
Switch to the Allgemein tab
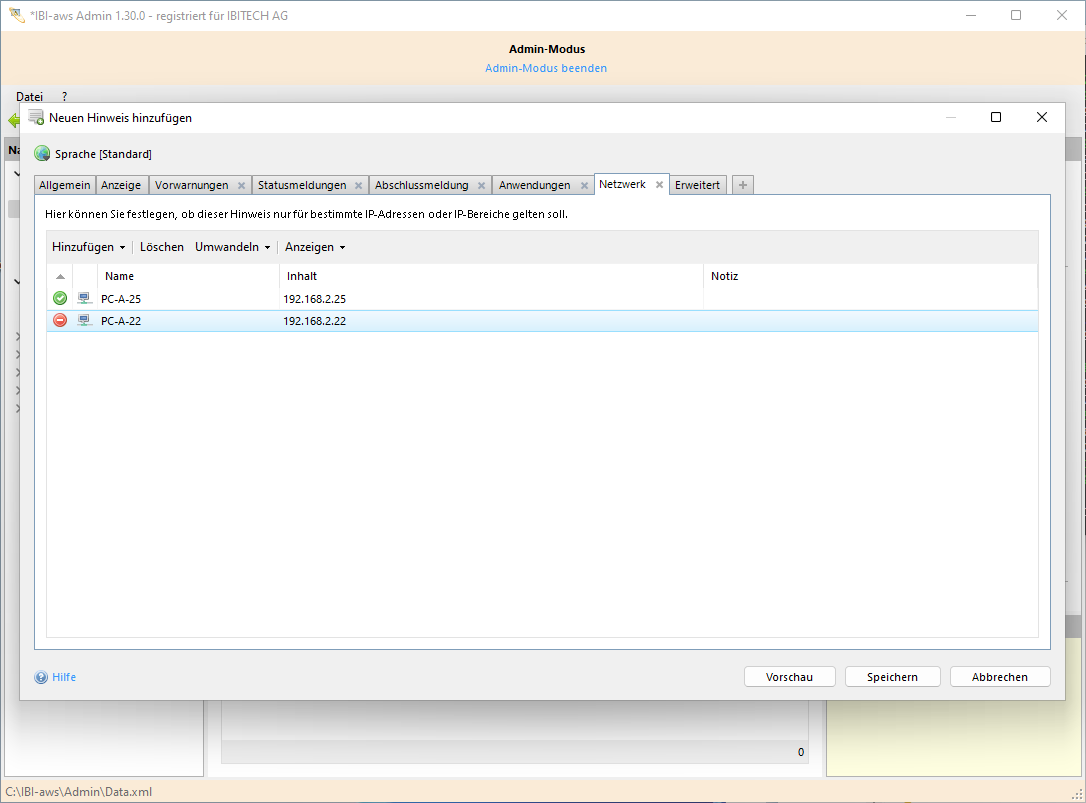click(x=65, y=185)
